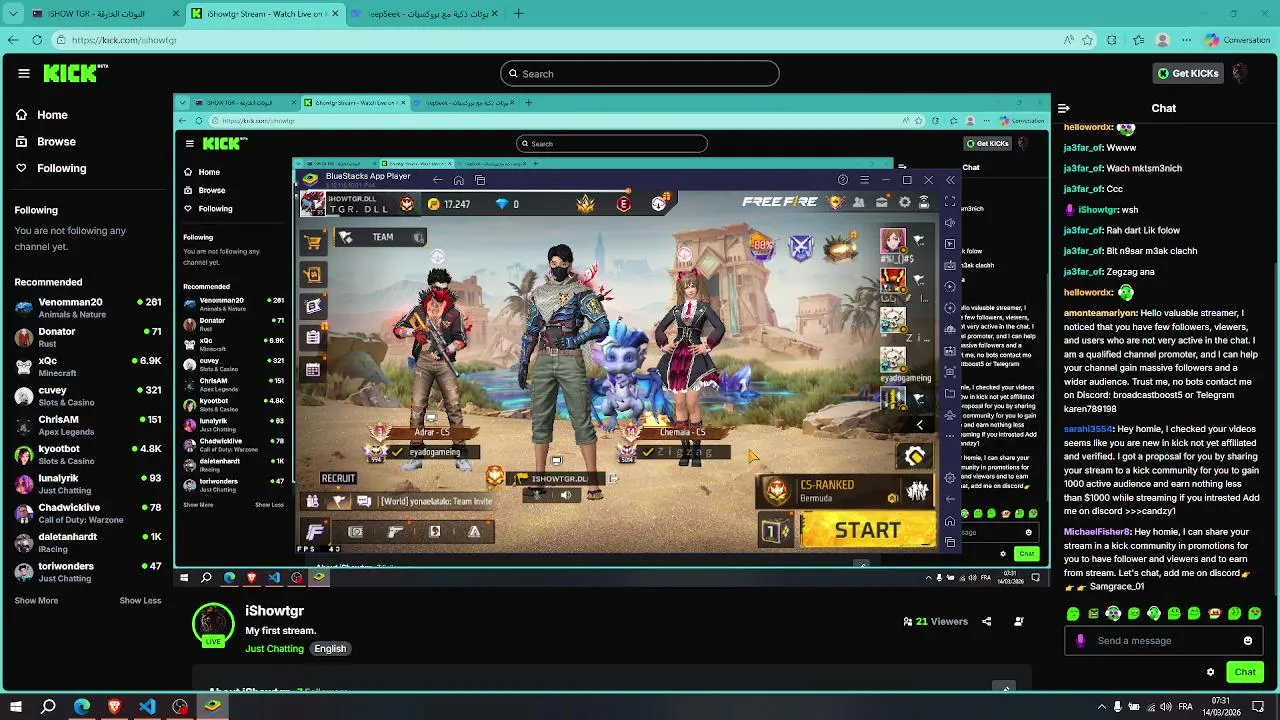Open the FRA language selector in taskbar
The height and width of the screenshot is (720, 1280).
pyautogui.click(x=1185, y=707)
